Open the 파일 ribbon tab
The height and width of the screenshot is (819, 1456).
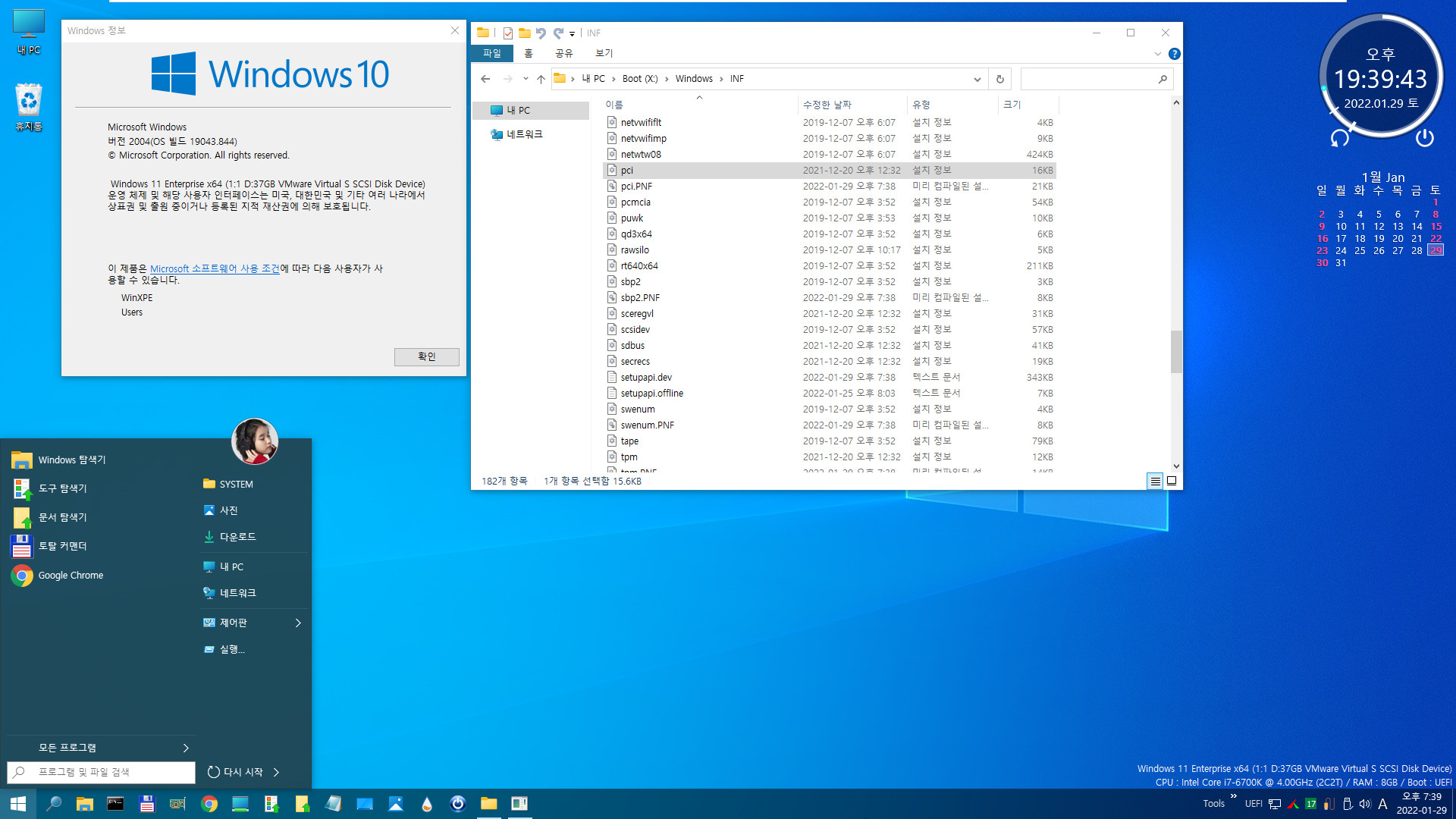[492, 53]
